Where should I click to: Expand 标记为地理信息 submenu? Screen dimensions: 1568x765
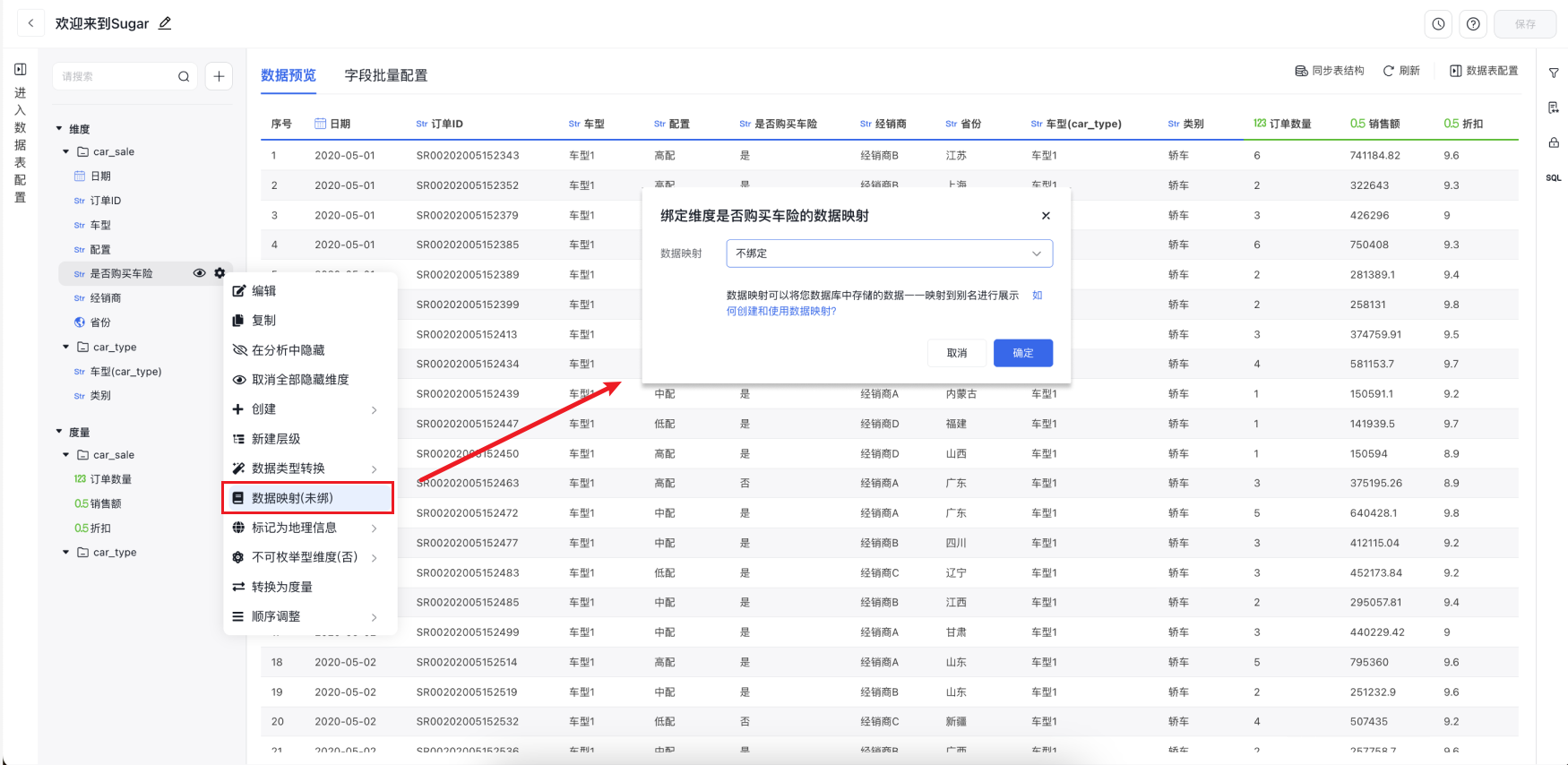coord(310,528)
